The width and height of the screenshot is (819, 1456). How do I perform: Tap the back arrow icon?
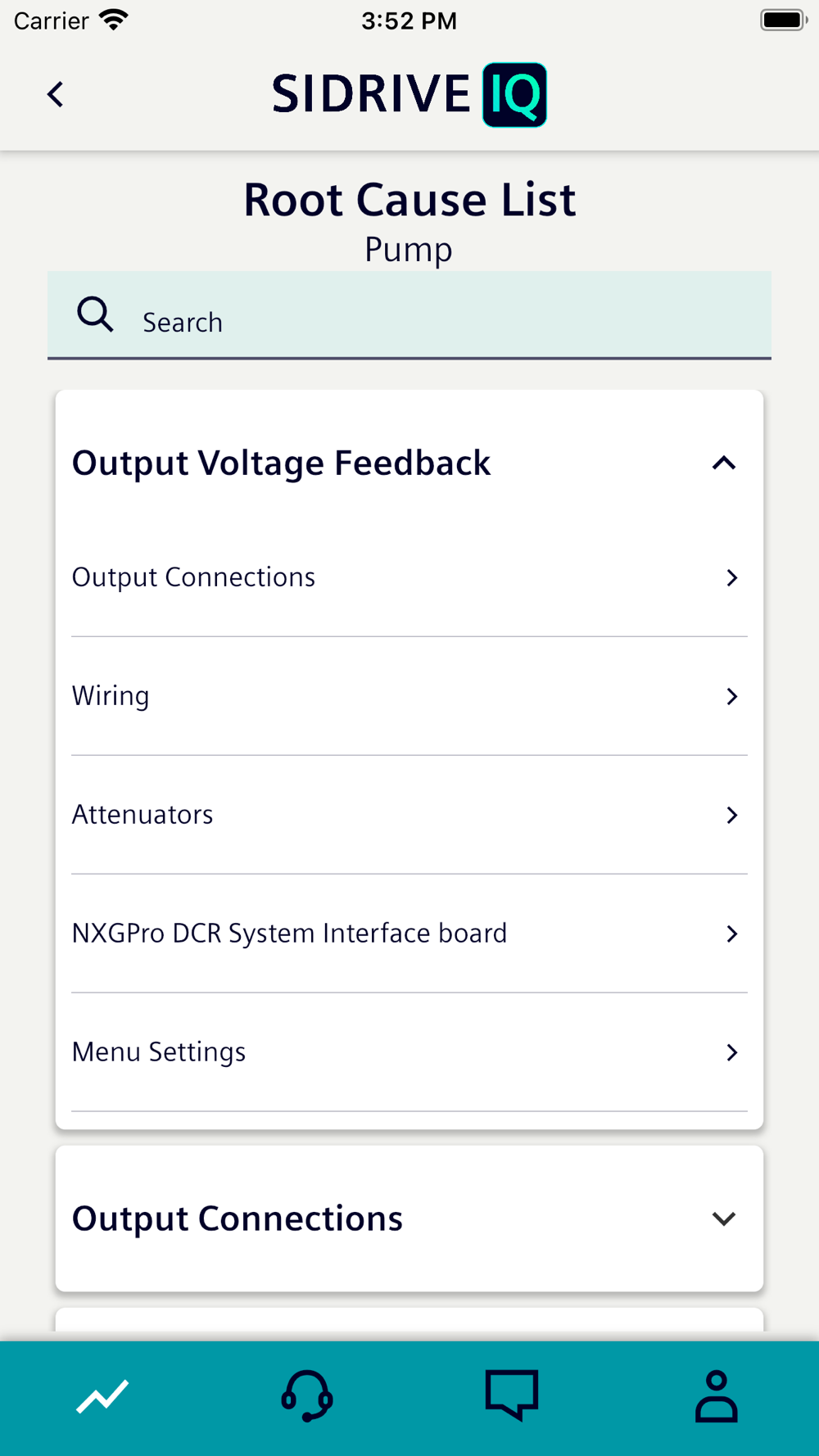[x=56, y=94]
